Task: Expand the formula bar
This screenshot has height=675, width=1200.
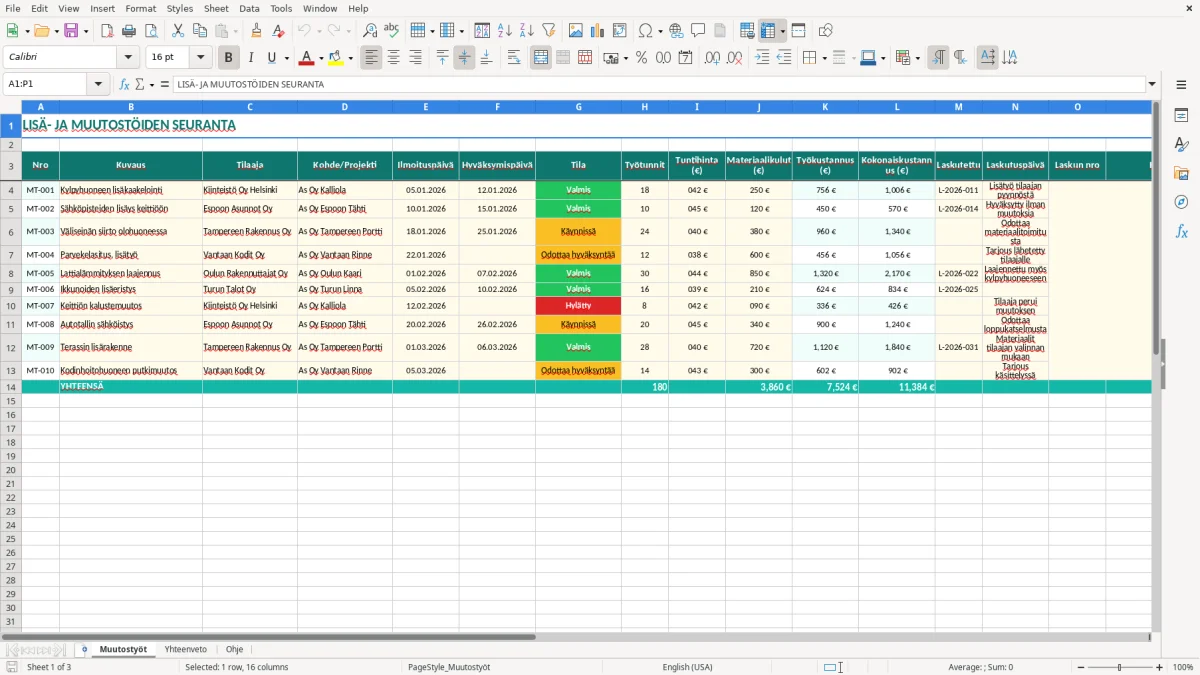Action: pos(1153,84)
